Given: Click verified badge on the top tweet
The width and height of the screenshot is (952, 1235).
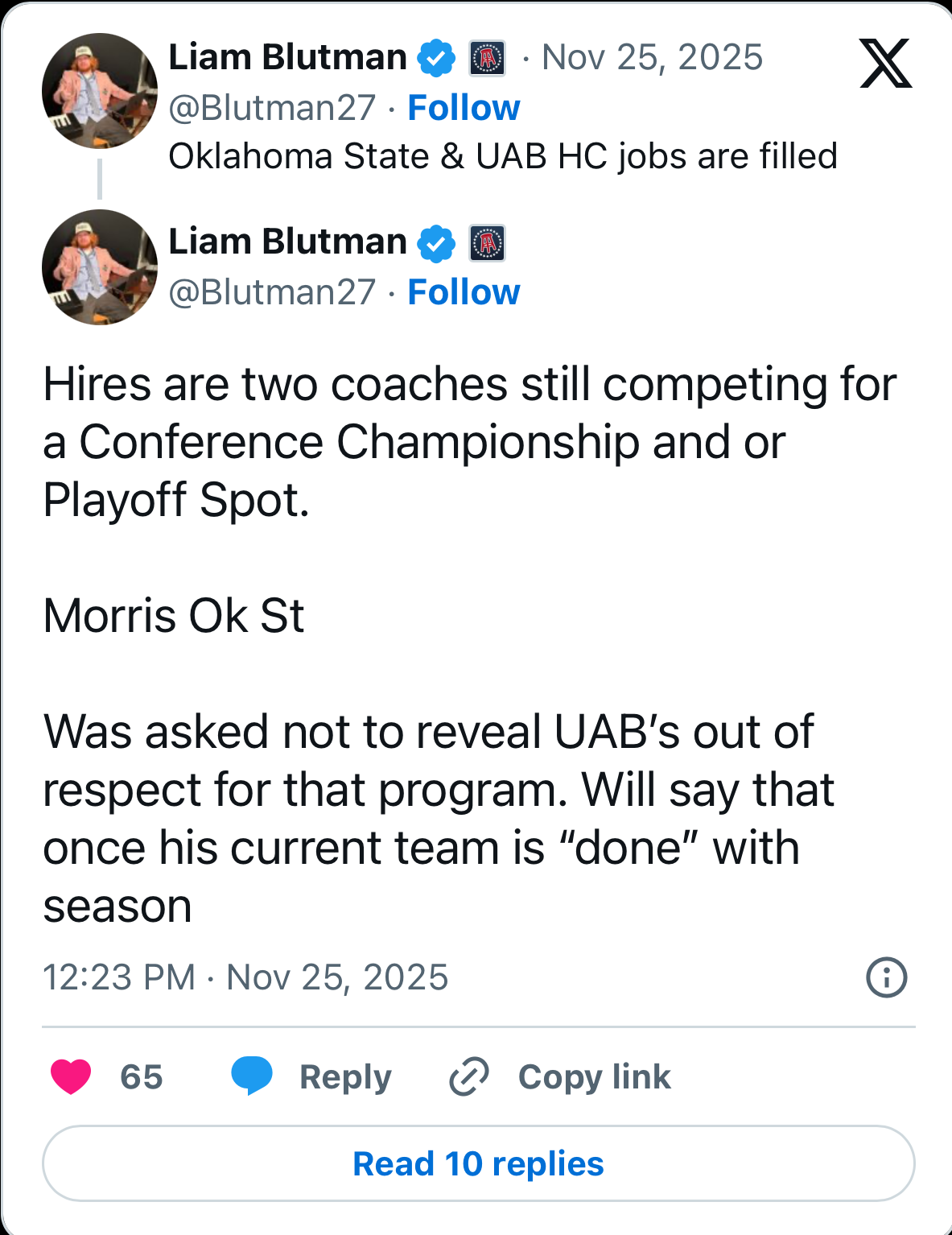Looking at the screenshot, I should [436, 58].
